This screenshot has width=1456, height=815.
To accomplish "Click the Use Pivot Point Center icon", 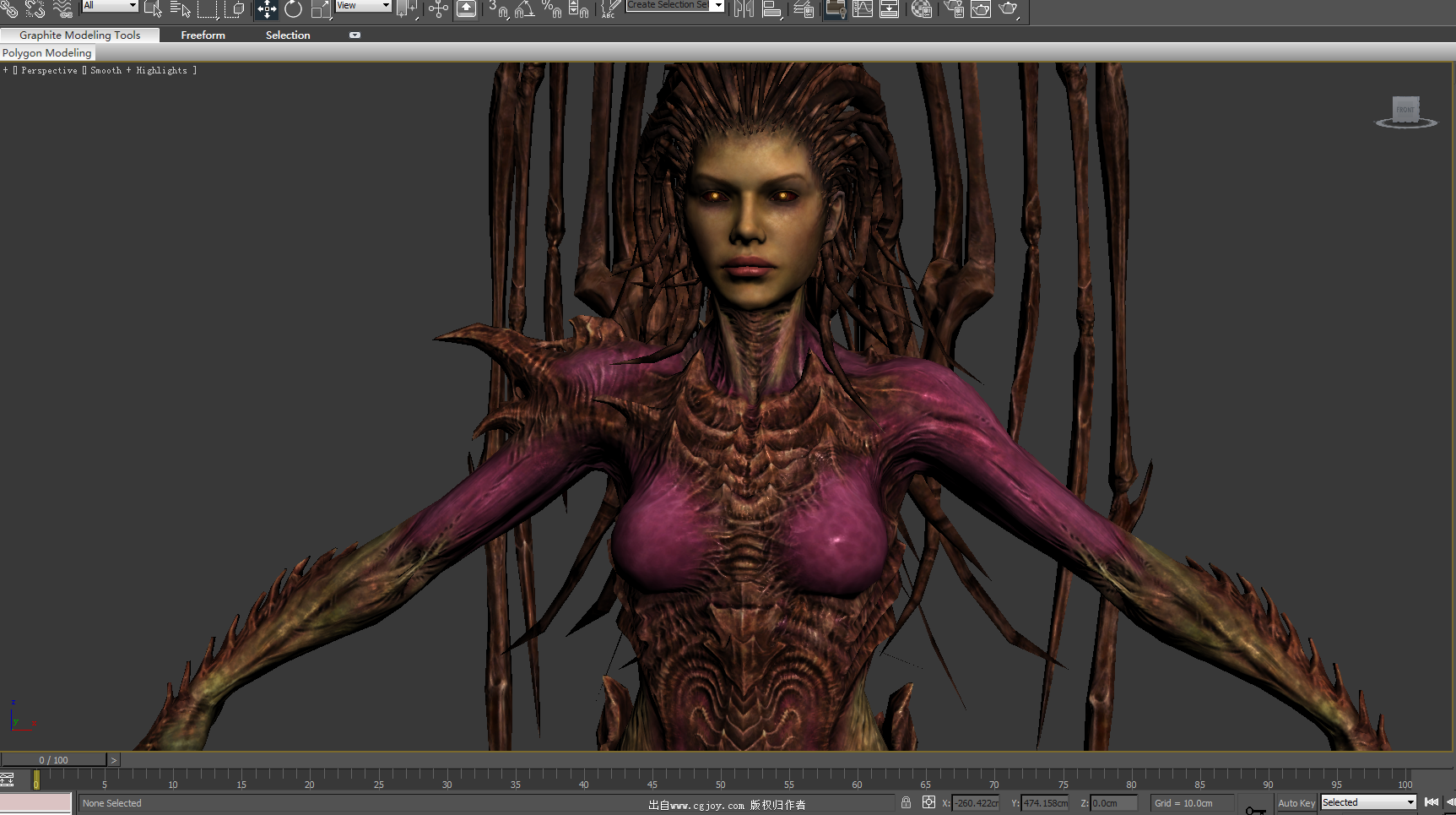I will tap(408, 8).
